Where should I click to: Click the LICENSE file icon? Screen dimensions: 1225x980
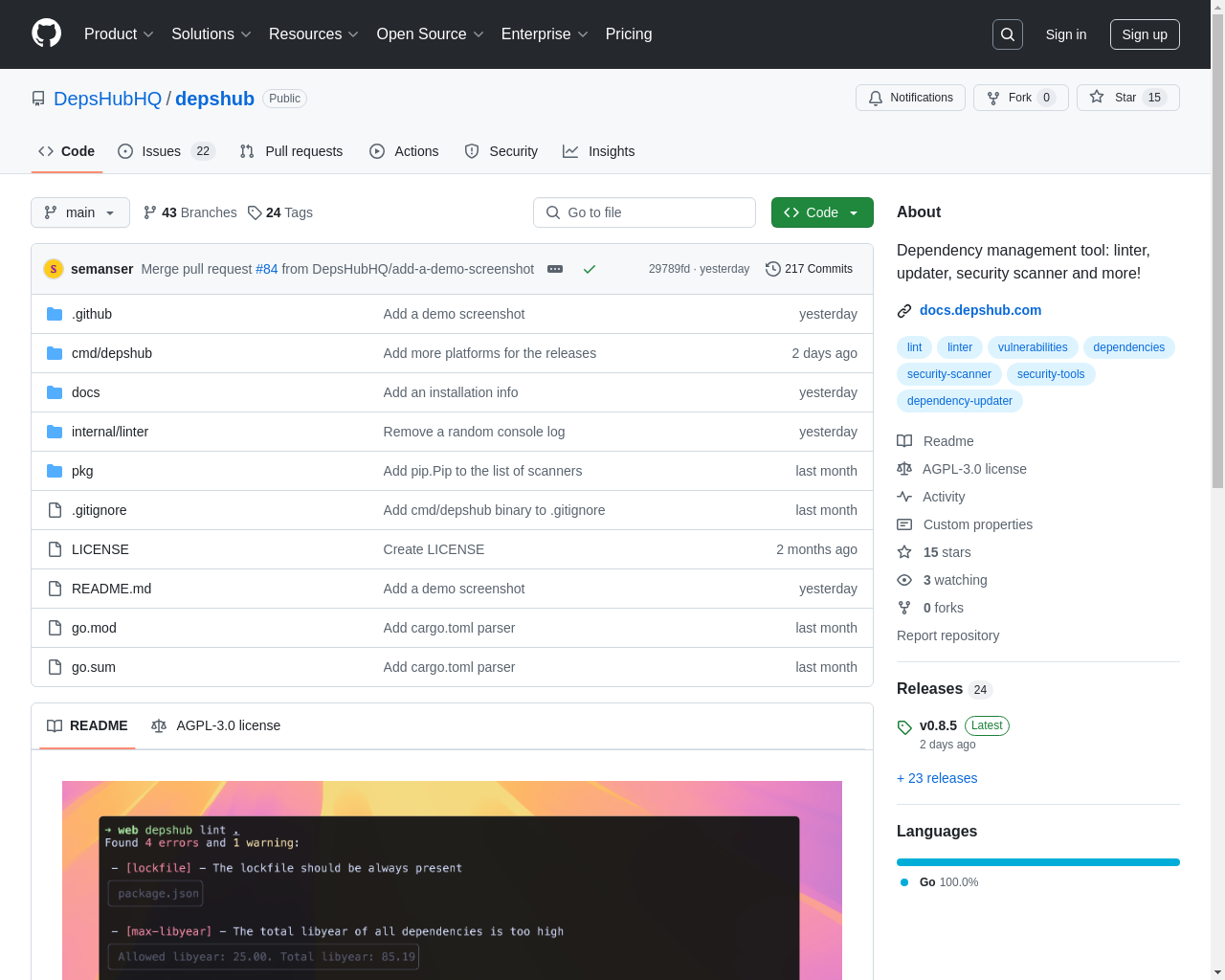pos(55,549)
